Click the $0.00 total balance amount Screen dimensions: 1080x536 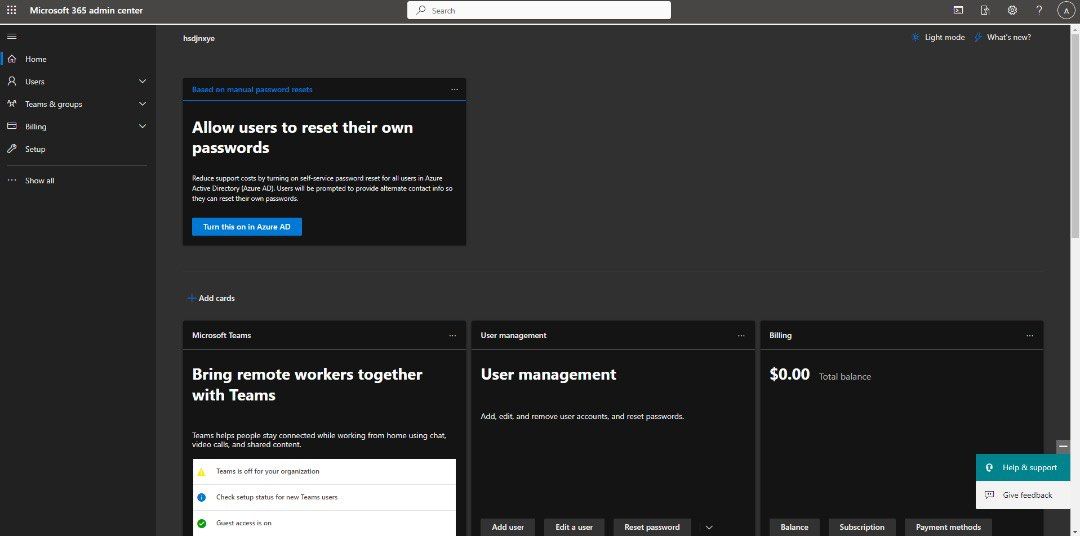[x=789, y=375]
